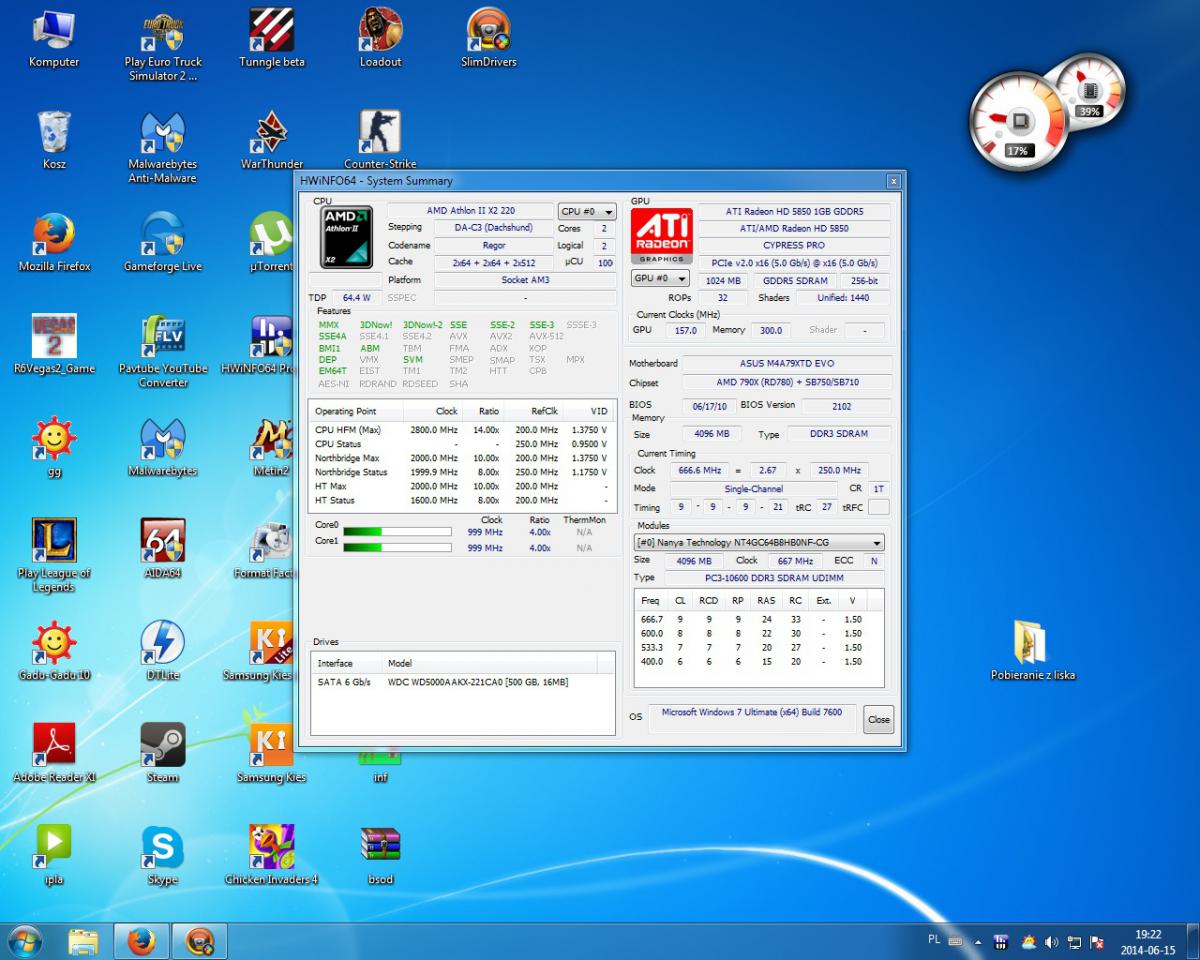Launch the Gadu-Gadu 10 desktop icon

point(54,650)
